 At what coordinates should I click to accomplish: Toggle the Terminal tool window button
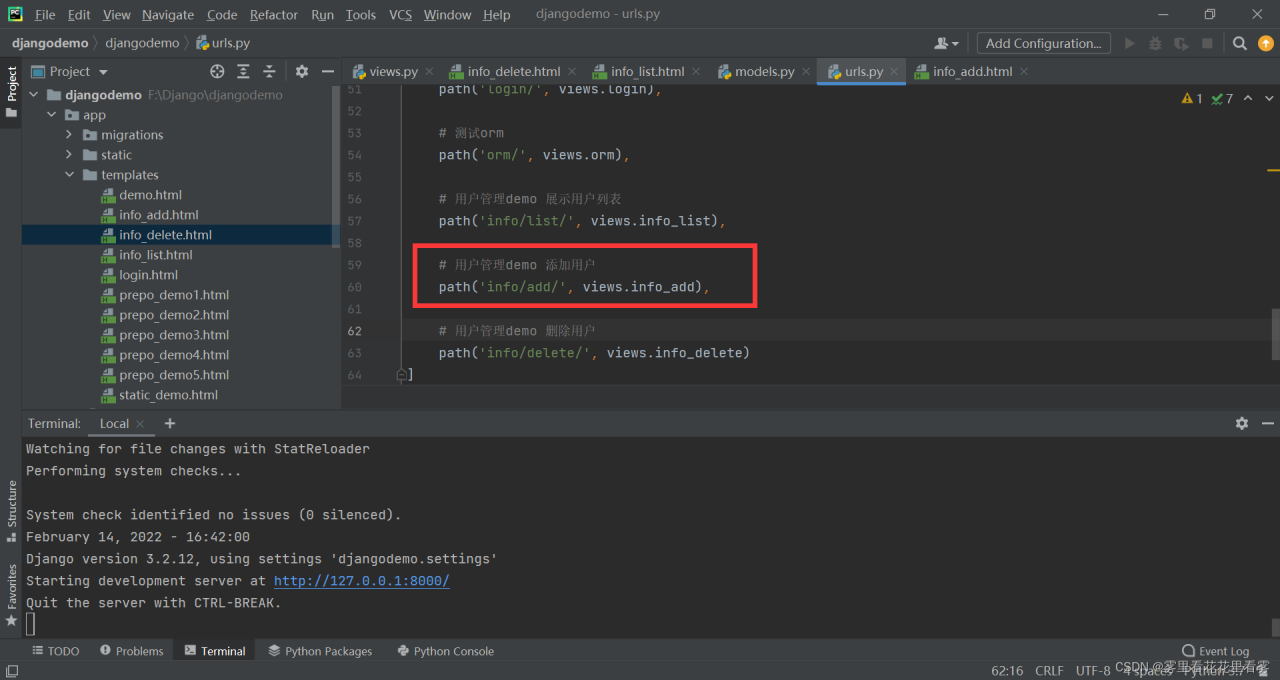click(x=214, y=651)
